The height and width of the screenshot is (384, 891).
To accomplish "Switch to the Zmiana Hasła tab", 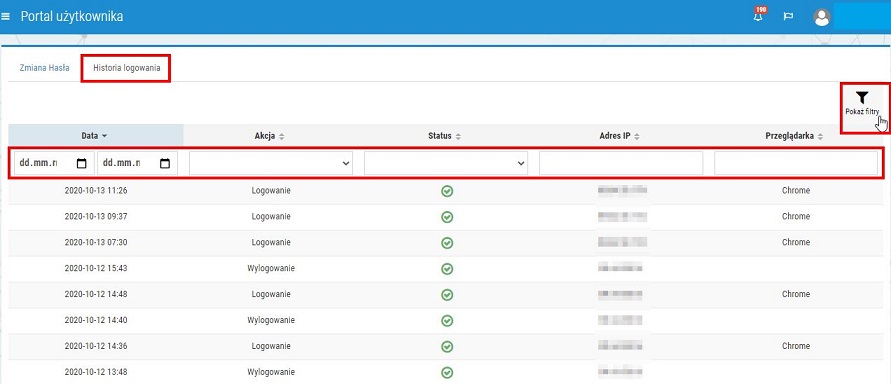I will 44,68.
